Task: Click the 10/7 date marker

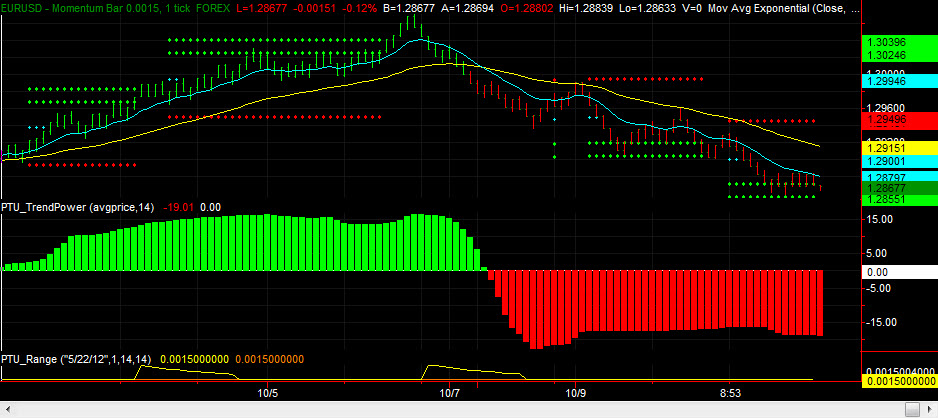Action: click(x=449, y=393)
